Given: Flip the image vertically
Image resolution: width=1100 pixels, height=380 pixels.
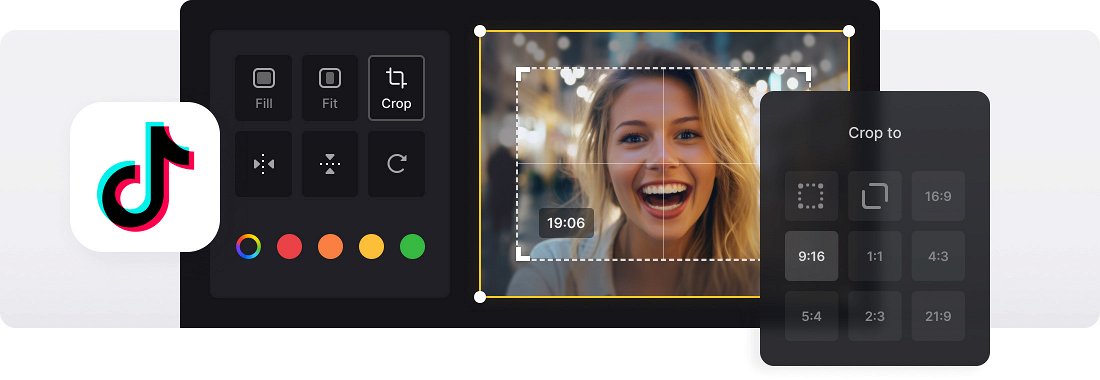Looking at the screenshot, I should click(x=330, y=164).
